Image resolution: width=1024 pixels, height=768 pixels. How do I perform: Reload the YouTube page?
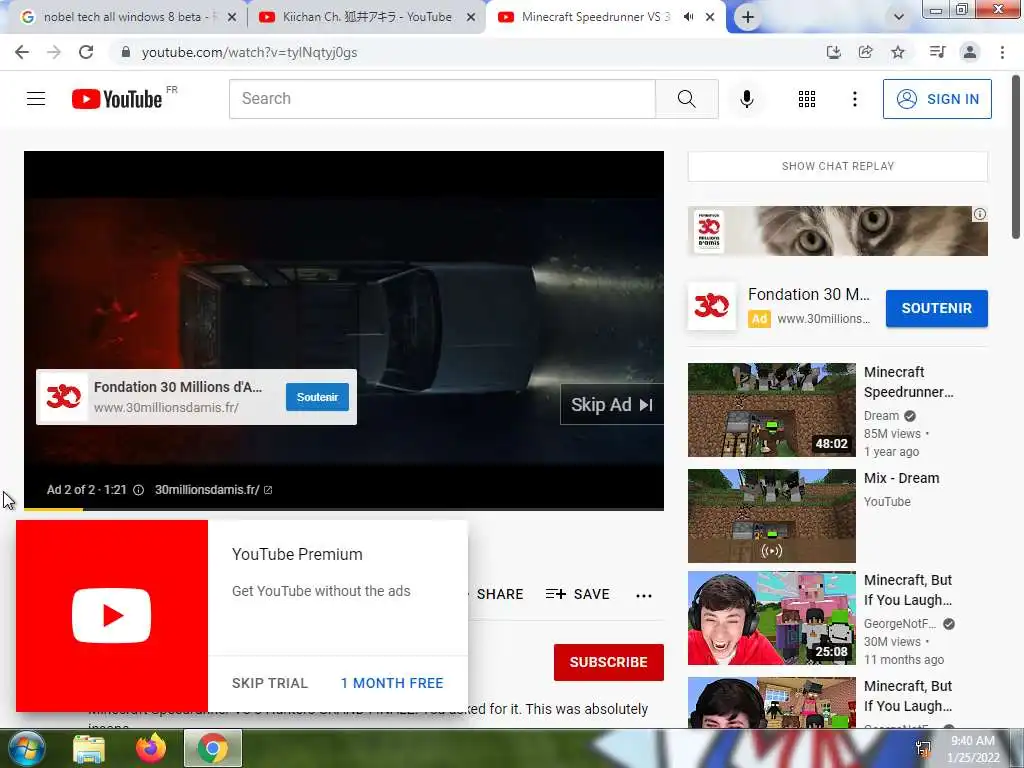[x=86, y=52]
